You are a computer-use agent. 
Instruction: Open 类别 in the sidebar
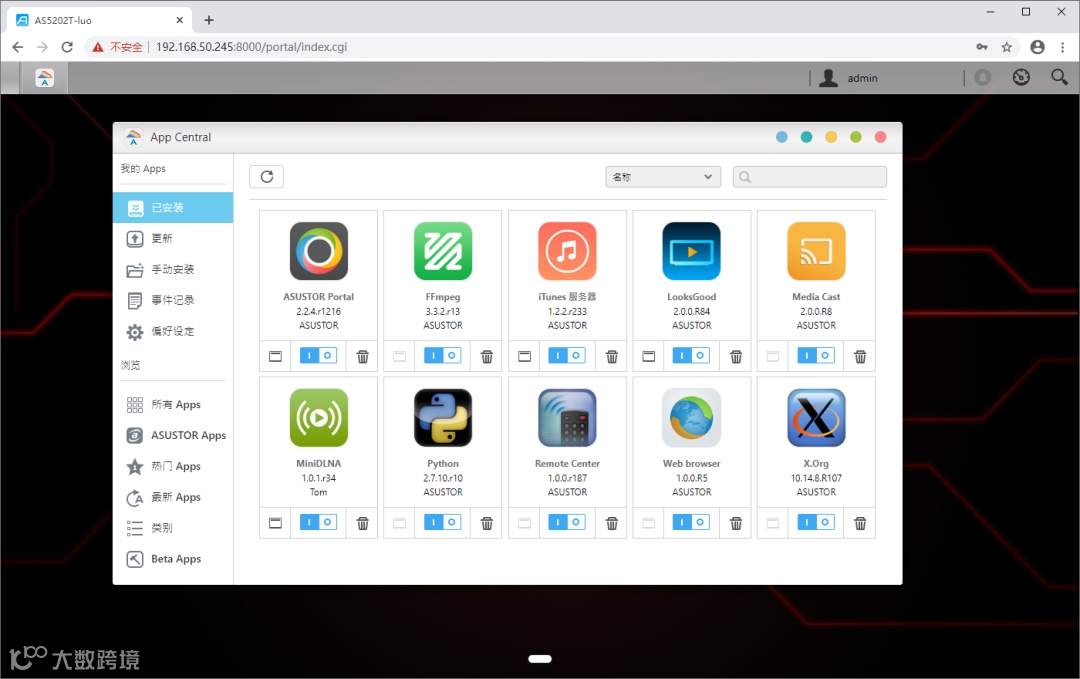(173, 528)
